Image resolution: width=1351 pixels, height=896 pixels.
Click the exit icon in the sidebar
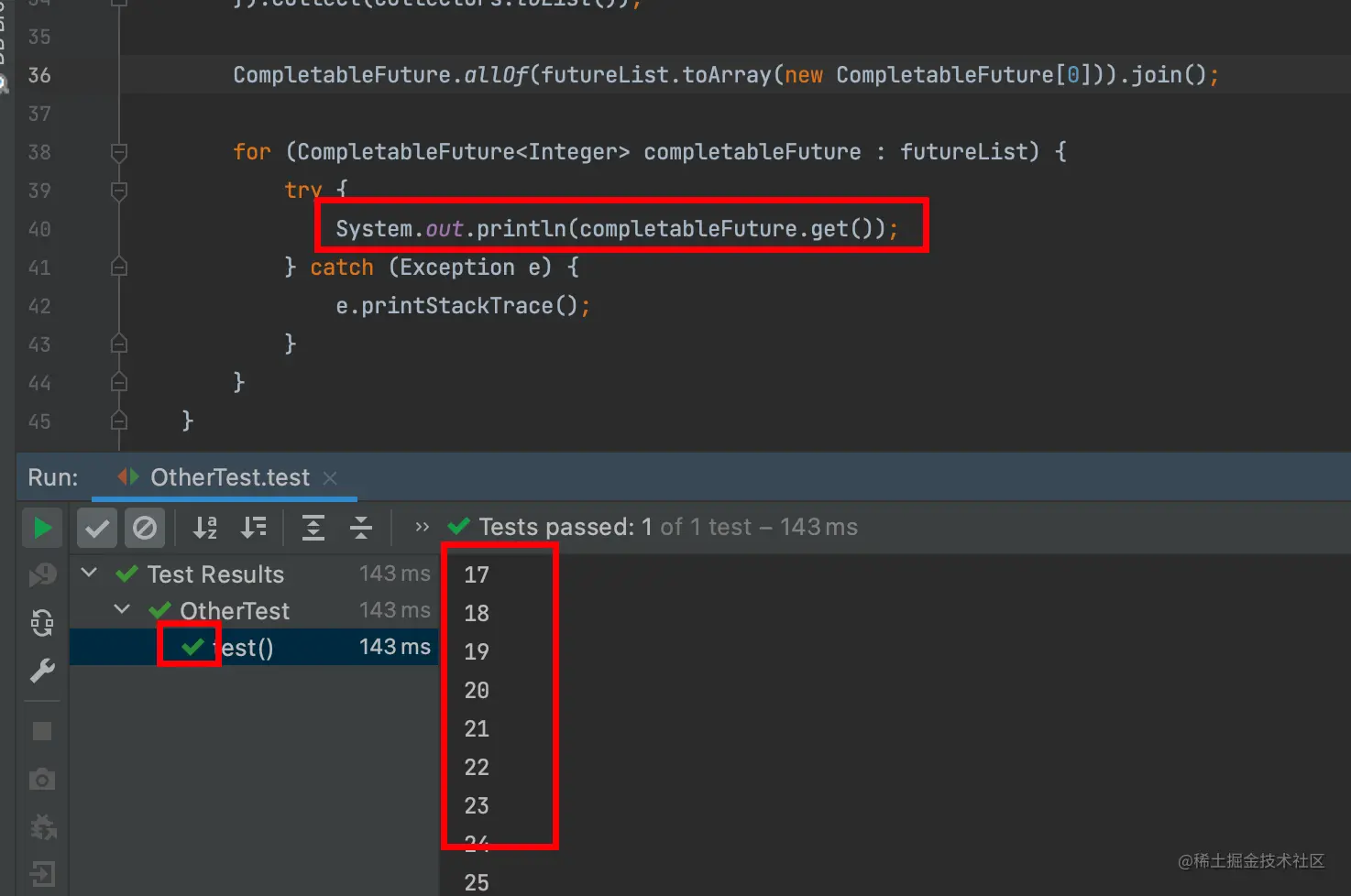tap(42, 874)
